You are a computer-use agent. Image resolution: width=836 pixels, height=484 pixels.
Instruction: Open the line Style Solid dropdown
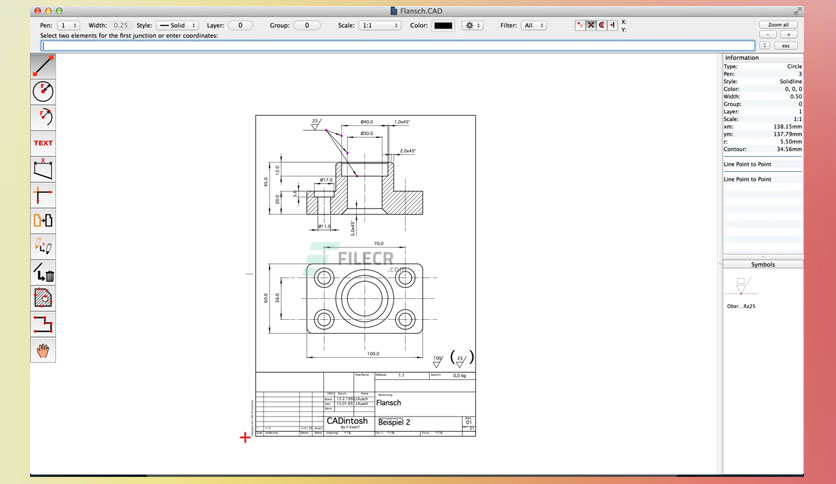pyautogui.click(x=178, y=25)
